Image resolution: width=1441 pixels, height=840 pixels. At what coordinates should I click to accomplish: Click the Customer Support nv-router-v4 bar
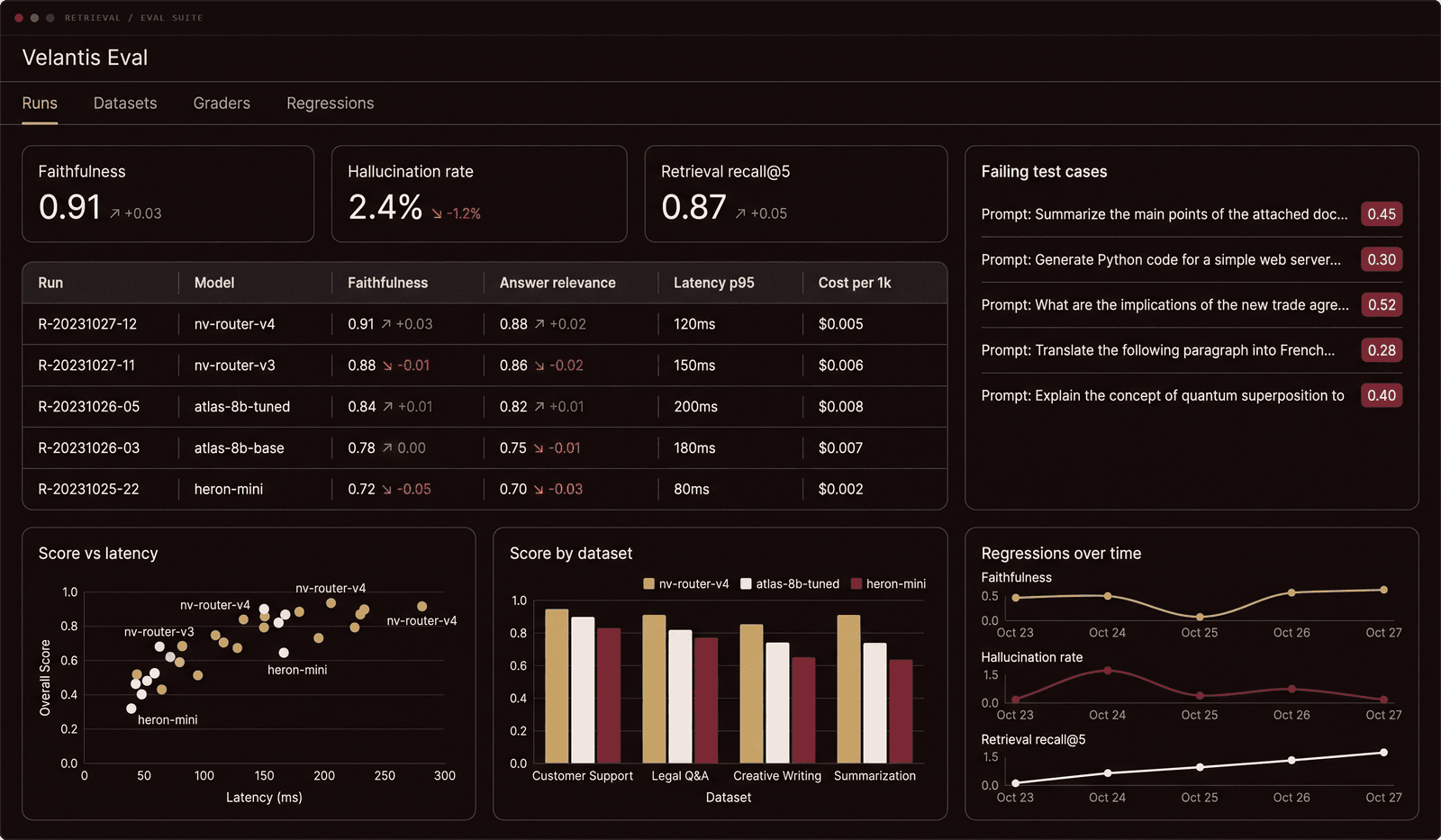557,686
